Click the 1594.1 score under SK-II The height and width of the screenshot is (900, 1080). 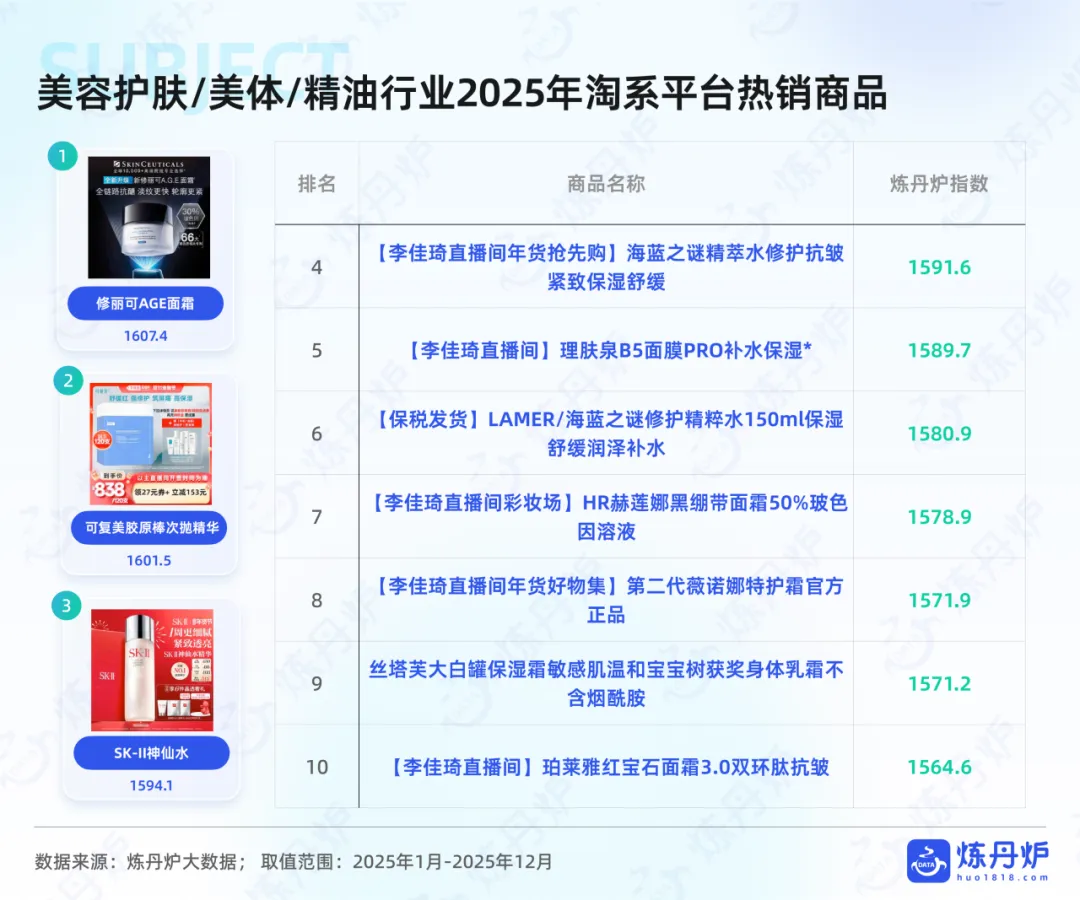click(152, 786)
